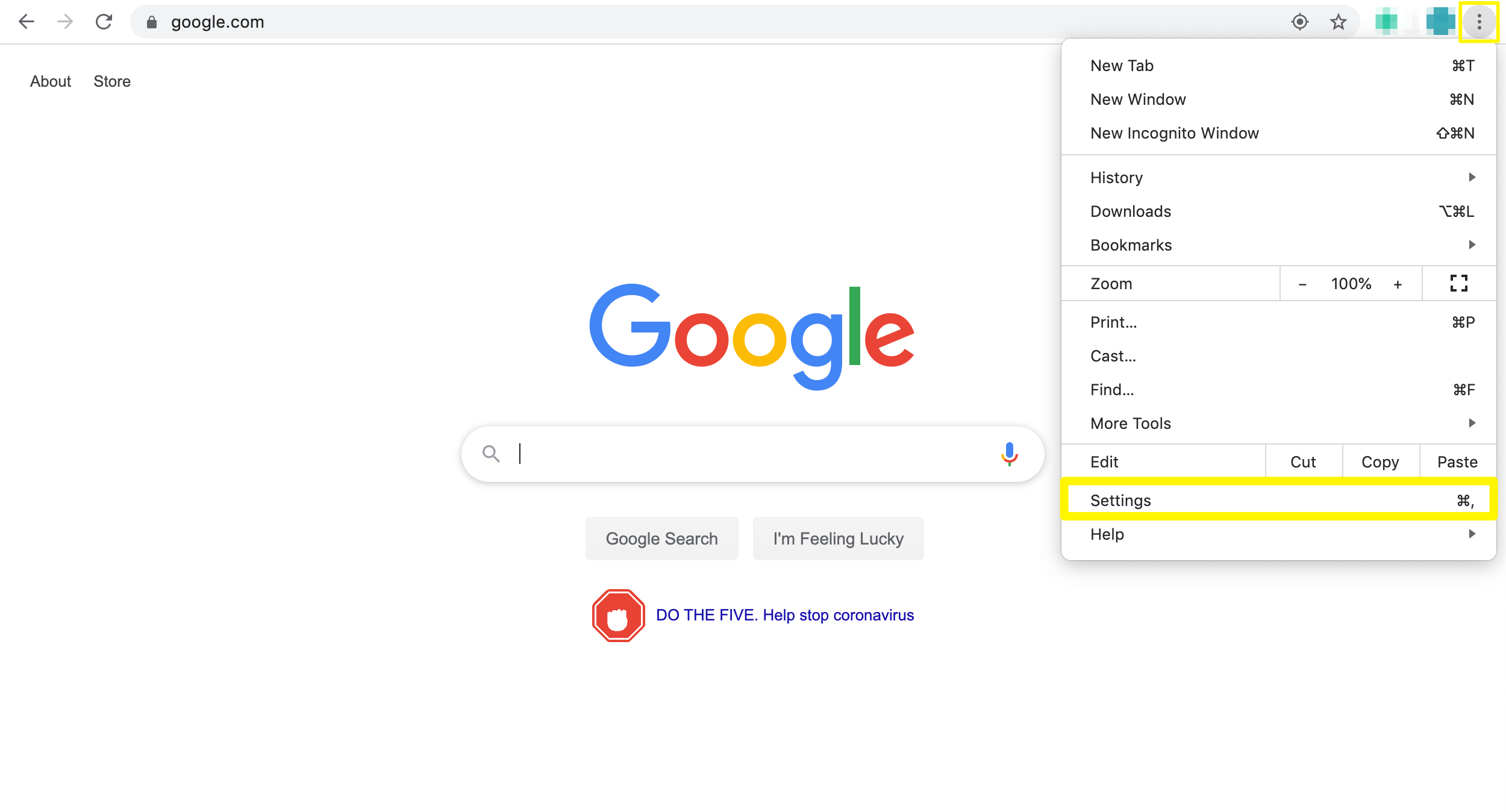Reload the page with refresh icon
The image size is (1506, 812).
(x=104, y=22)
